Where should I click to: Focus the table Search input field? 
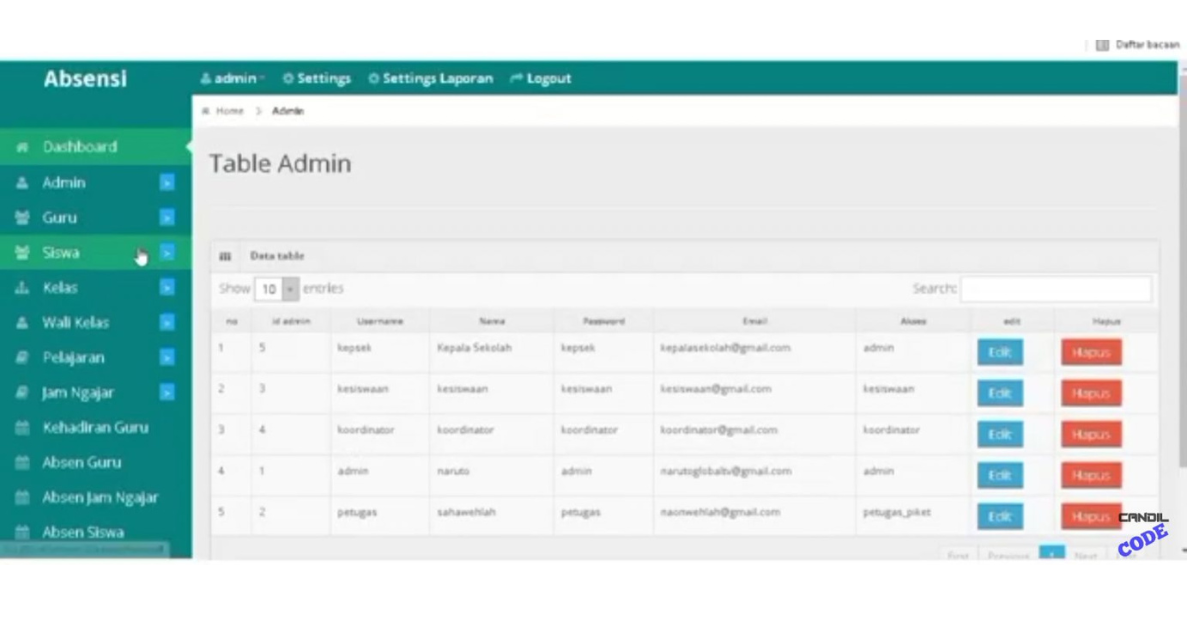click(1055, 289)
